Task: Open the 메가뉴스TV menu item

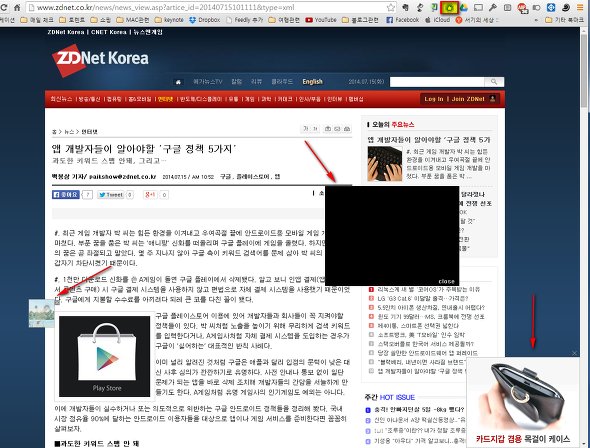Action: (207, 82)
